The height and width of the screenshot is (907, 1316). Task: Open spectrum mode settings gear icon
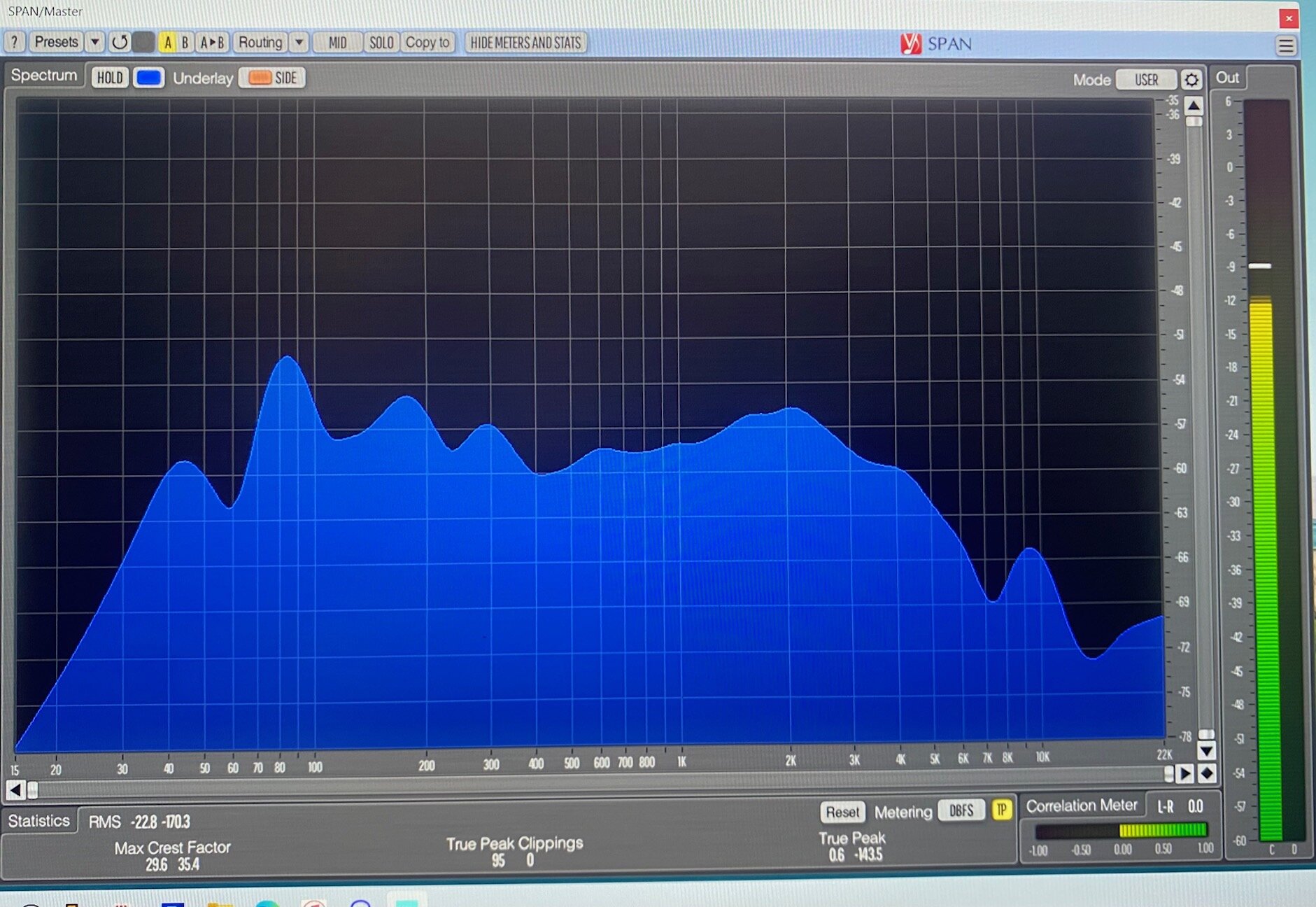[x=1191, y=80]
